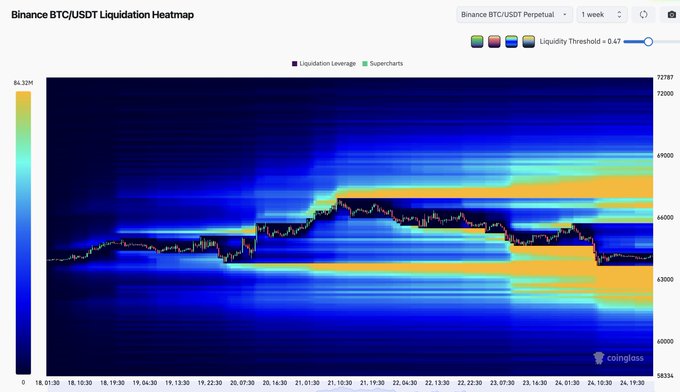This screenshot has height=392, width=680.
Task: Click the camera screenshot icon
Action: point(672,14)
